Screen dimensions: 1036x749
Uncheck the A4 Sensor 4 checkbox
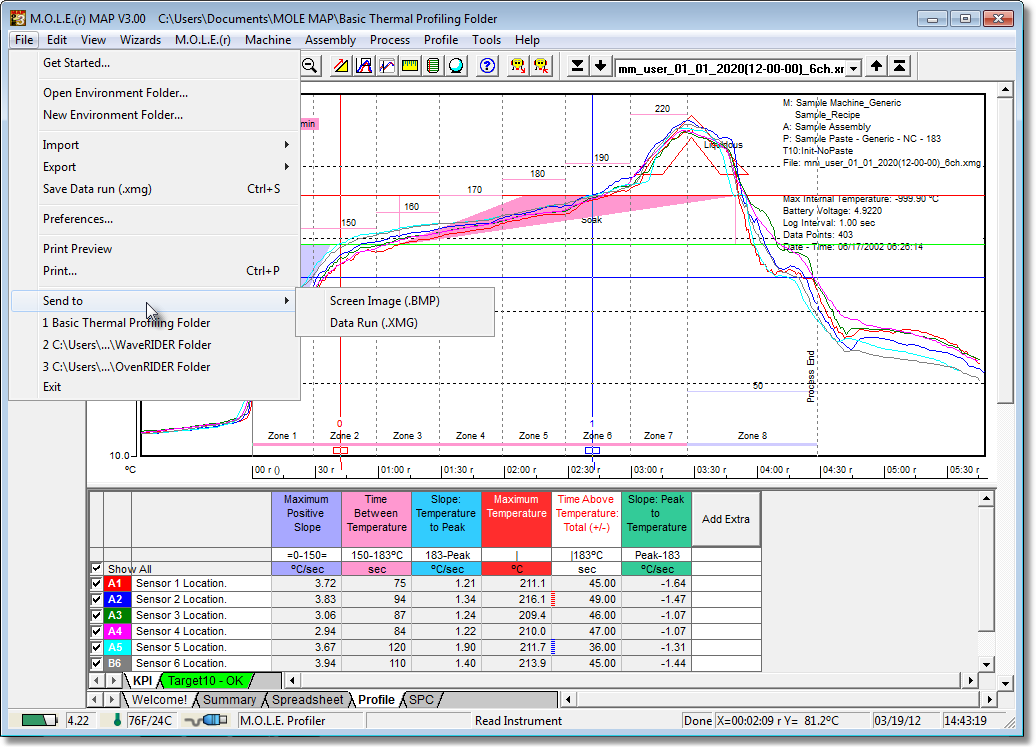point(96,631)
